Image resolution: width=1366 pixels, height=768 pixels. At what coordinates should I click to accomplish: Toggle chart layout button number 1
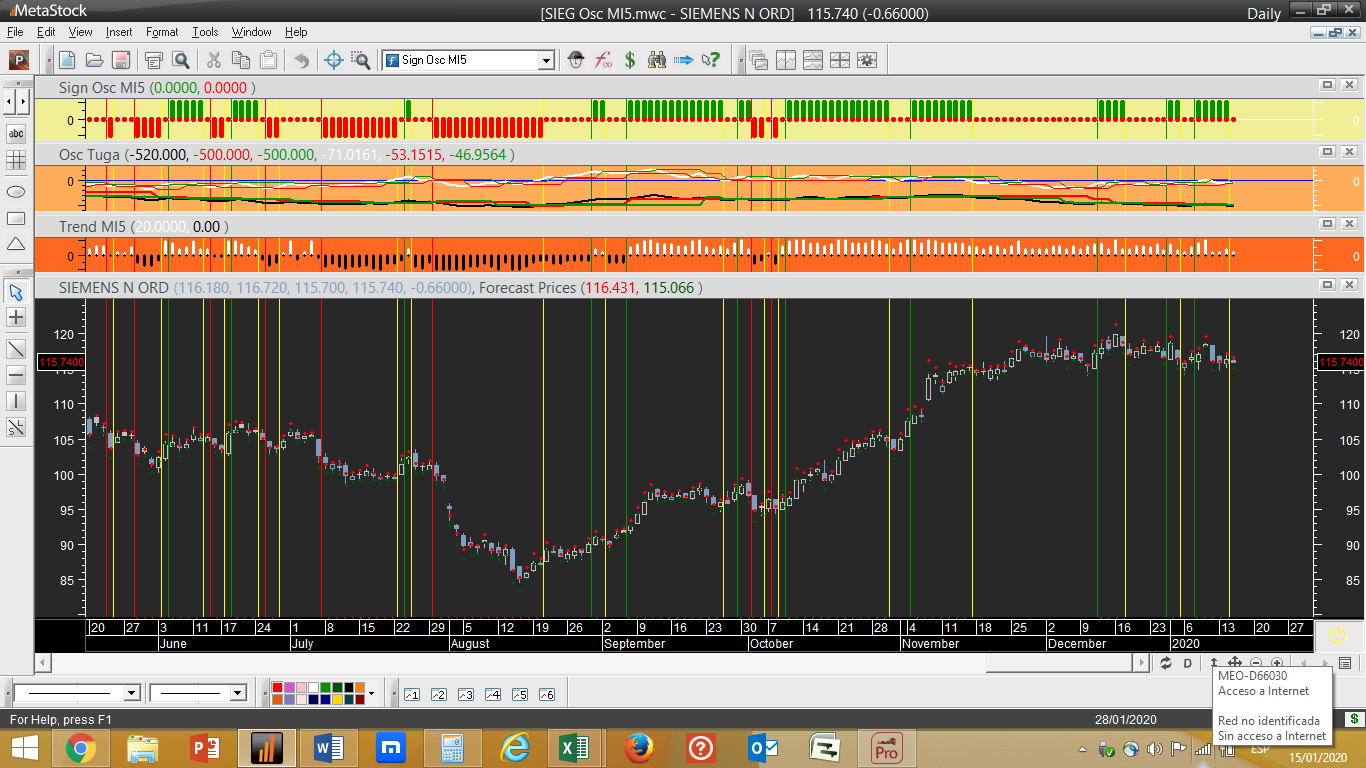coord(411,694)
